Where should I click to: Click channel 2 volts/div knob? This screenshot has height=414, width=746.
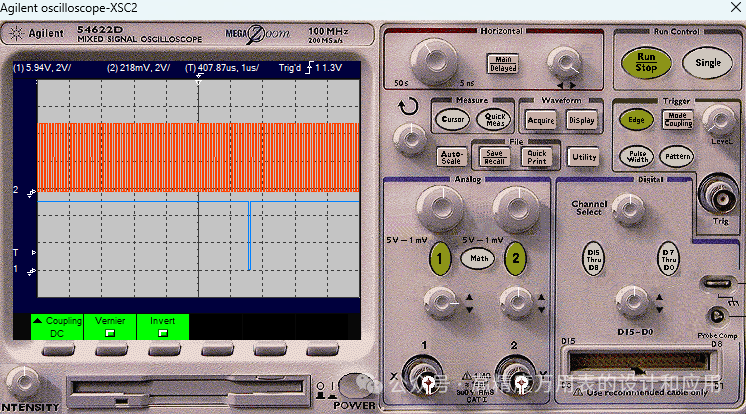coord(516,208)
